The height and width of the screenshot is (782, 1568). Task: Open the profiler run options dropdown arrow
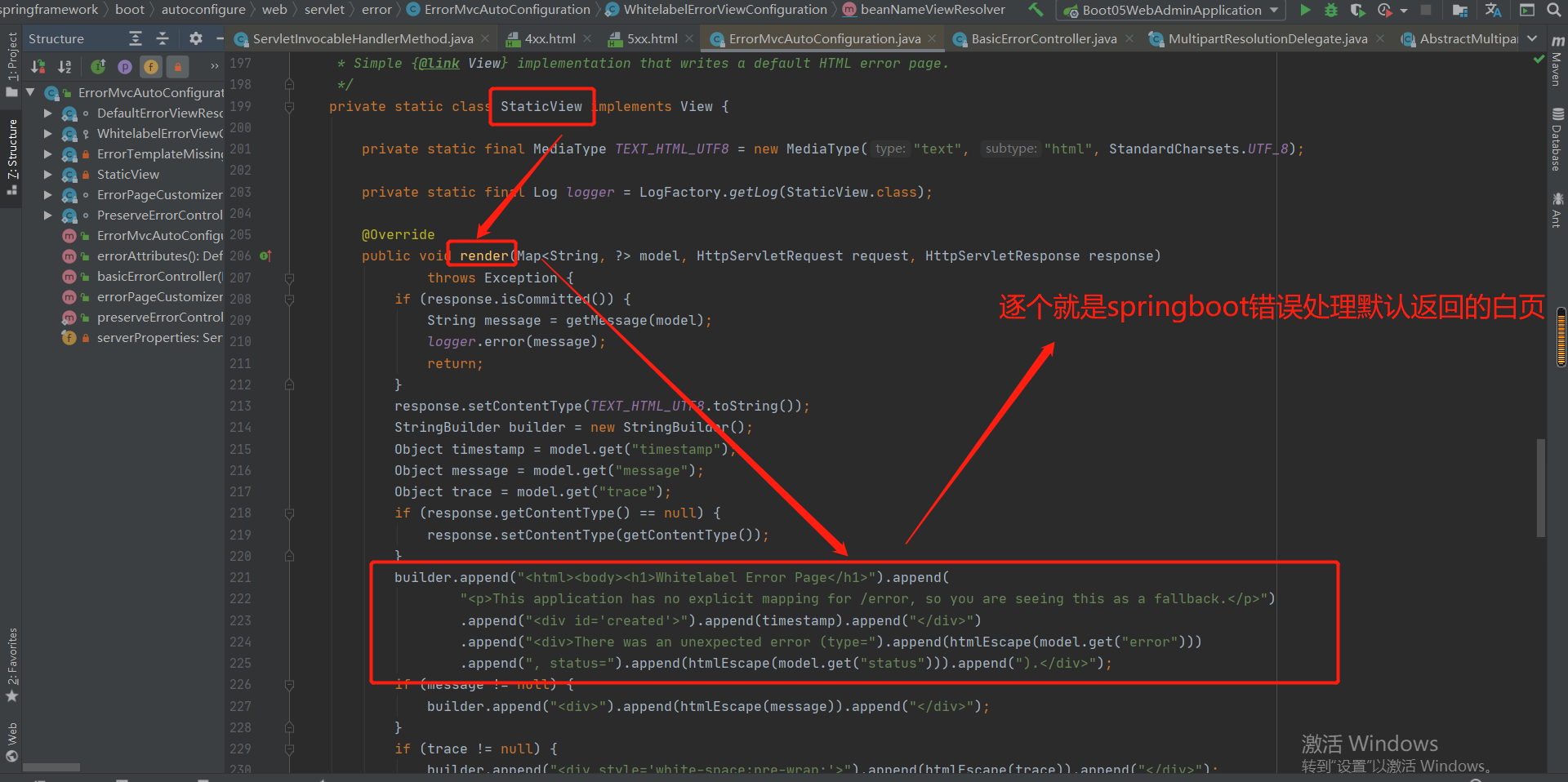pyautogui.click(x=1404, y=11)
